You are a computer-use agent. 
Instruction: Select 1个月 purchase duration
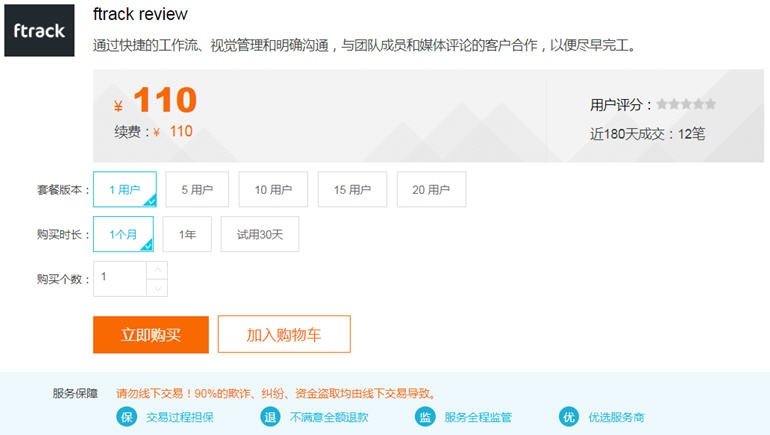123,234
